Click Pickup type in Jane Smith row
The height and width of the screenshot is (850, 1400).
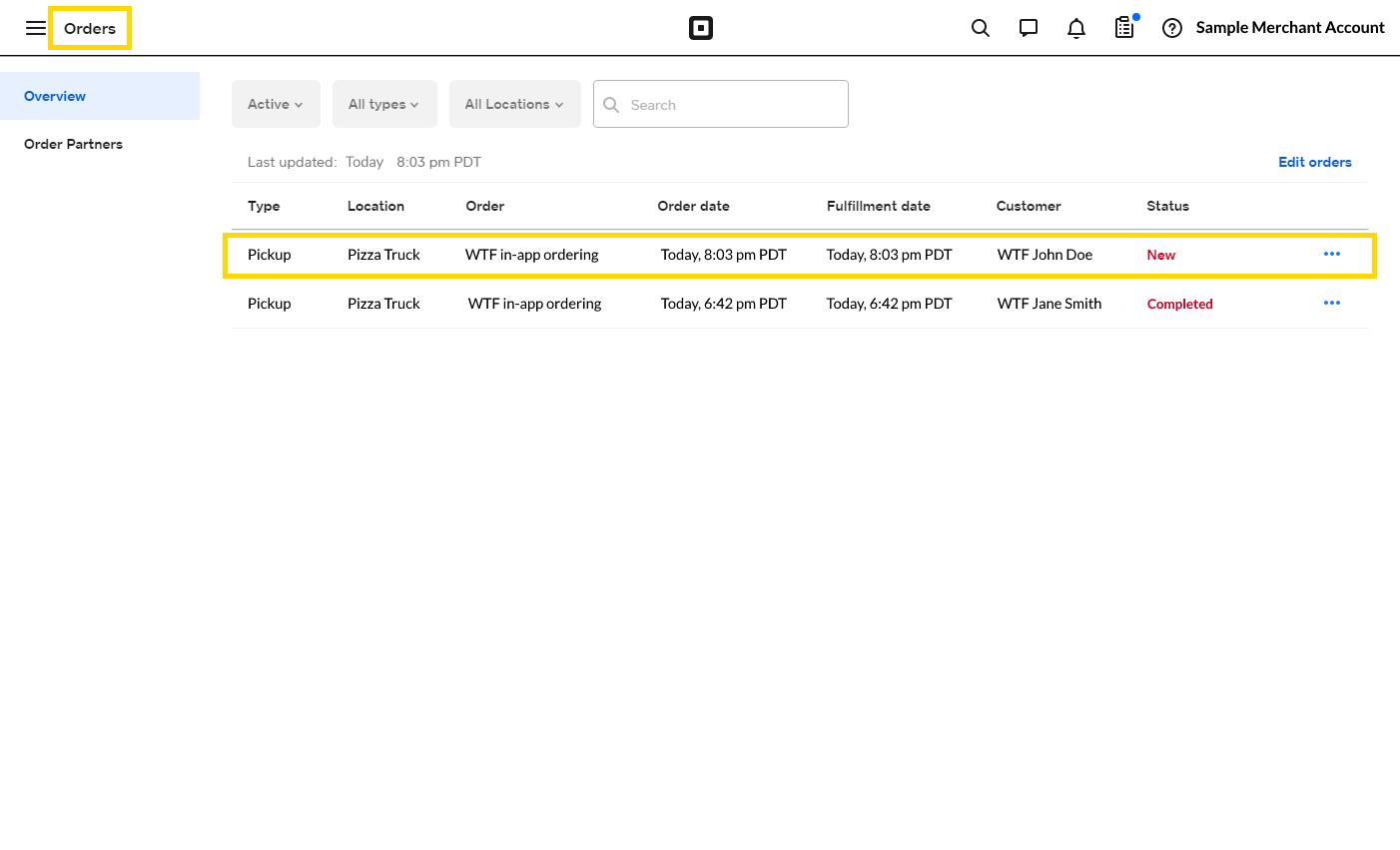[270, 304]
